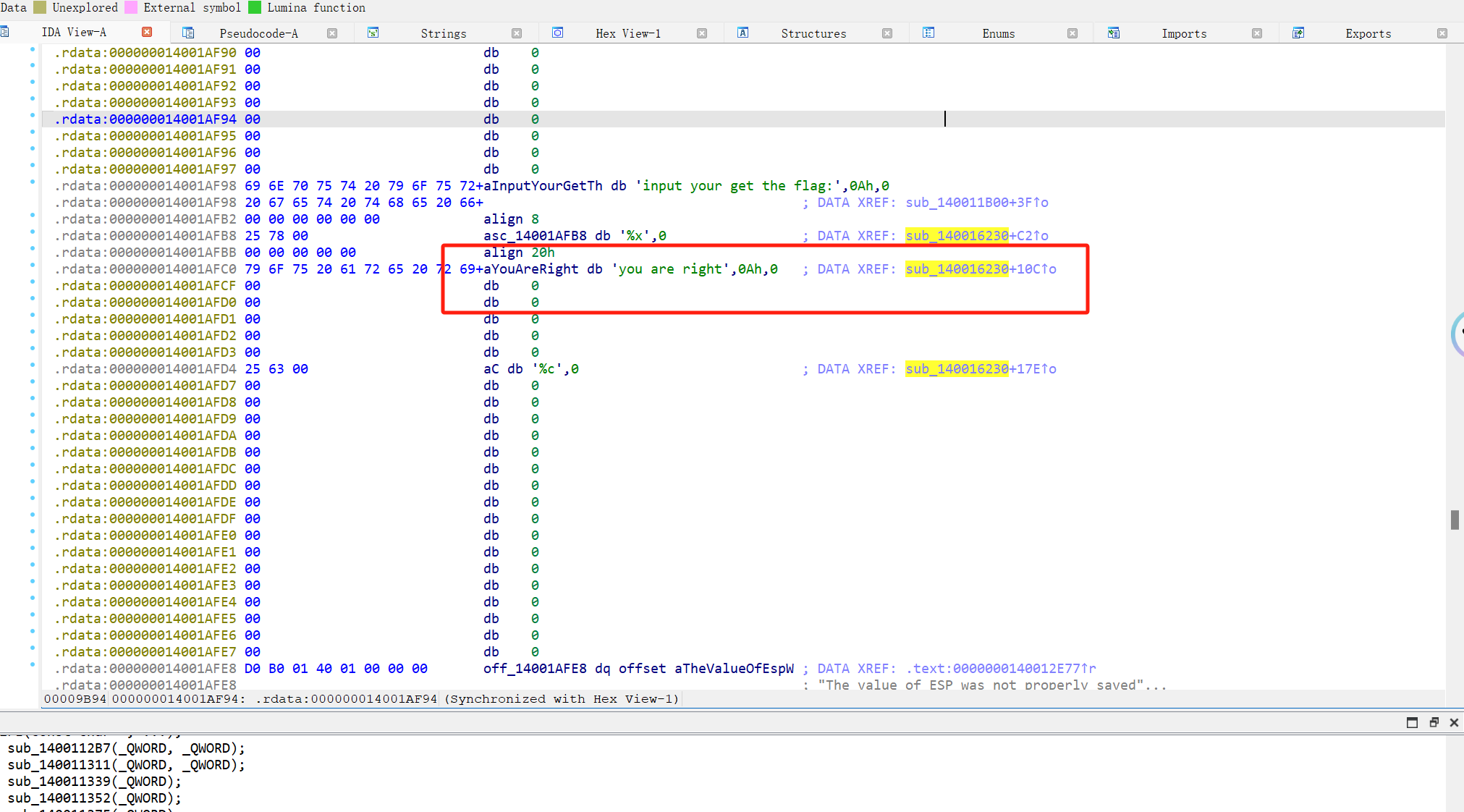Click the Enums tab icon
Screen dimensions: 1464x812
(928, 33)
